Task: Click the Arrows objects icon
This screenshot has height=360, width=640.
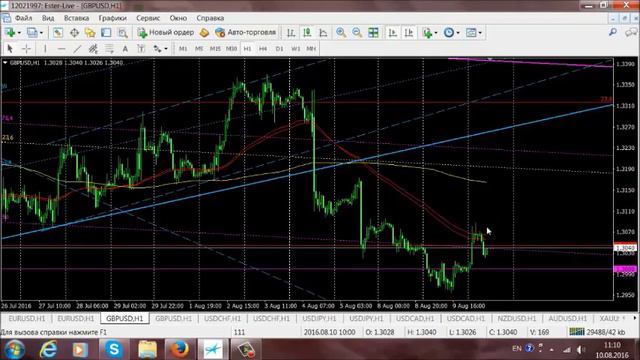Action: [157, 49]
